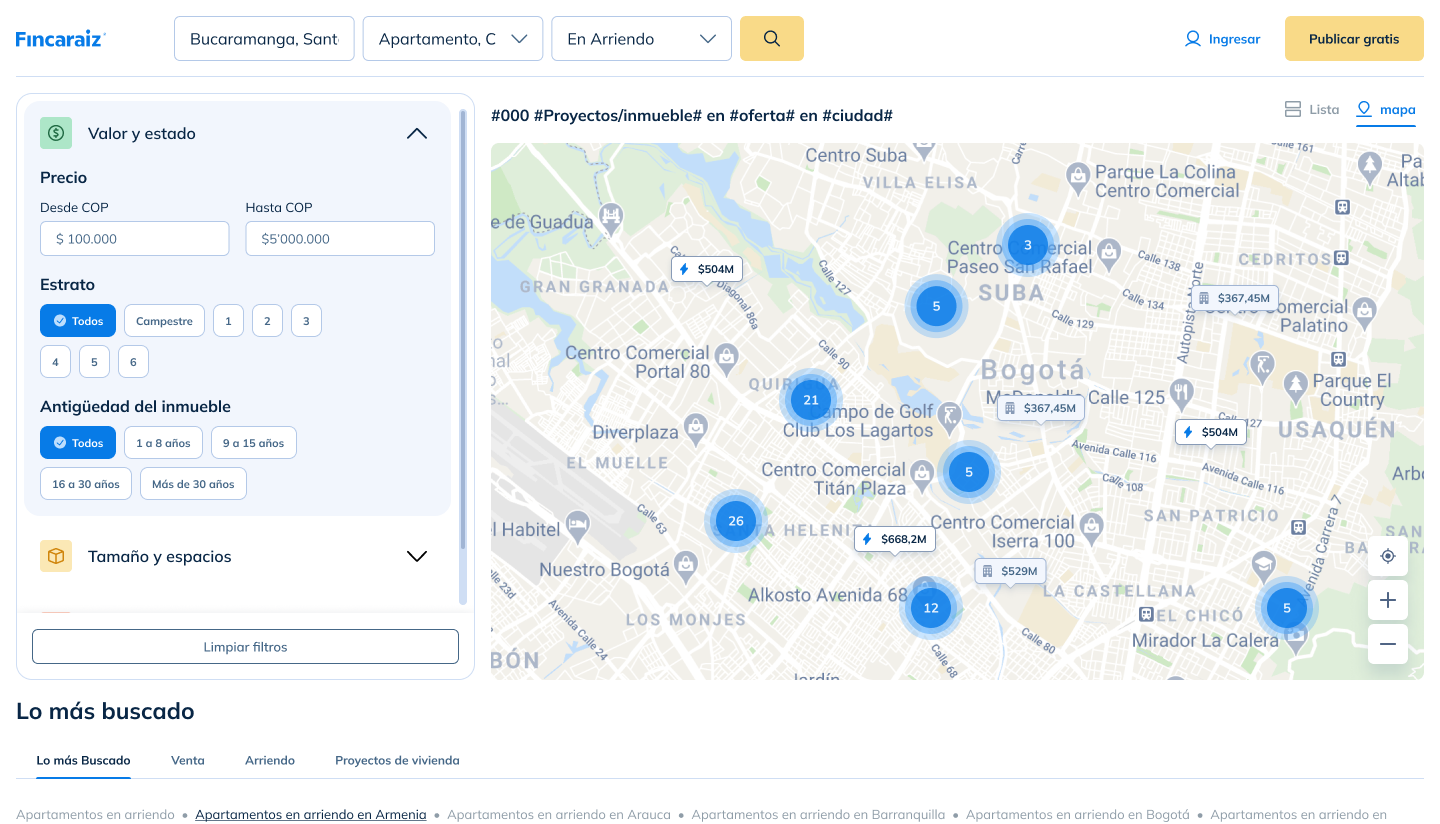Open the cluster marker showing 21
Viewport: 1440px width, 824px height.
[x=811, y=400]
